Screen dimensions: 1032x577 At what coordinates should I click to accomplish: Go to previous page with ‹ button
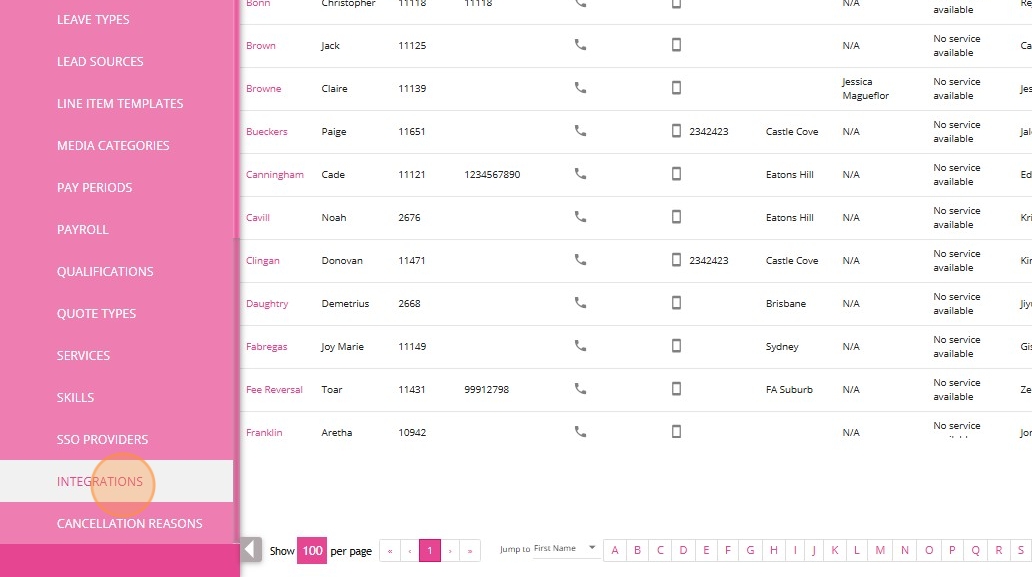click(409, 551)
